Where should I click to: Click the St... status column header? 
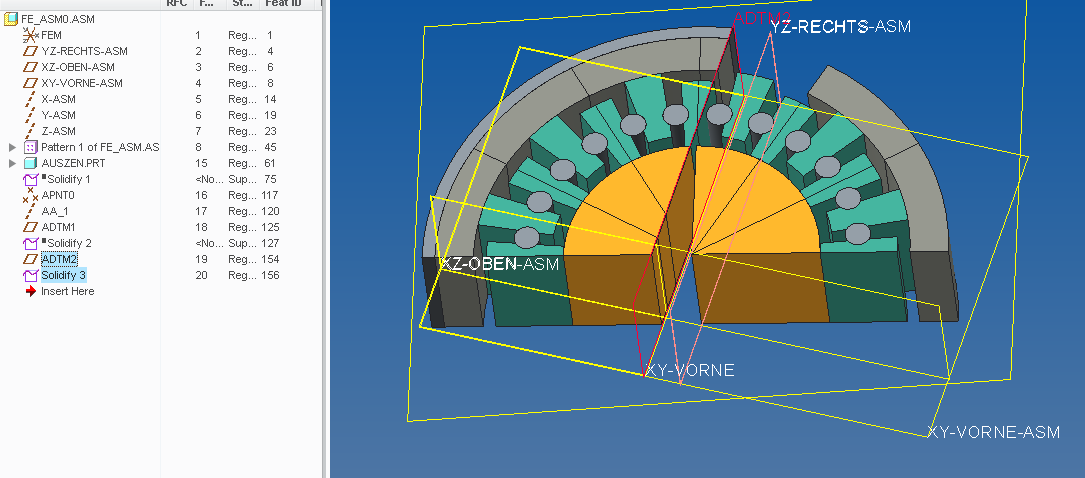coord(242,3)
